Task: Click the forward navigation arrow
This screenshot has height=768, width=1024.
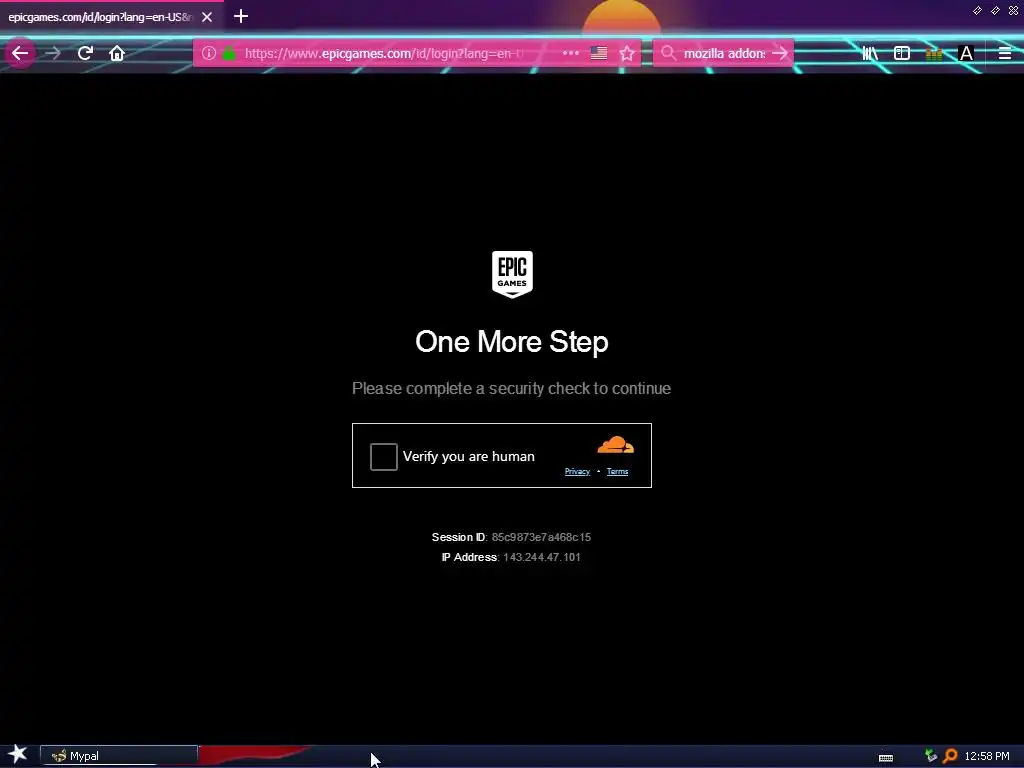Action: (54, 53)
